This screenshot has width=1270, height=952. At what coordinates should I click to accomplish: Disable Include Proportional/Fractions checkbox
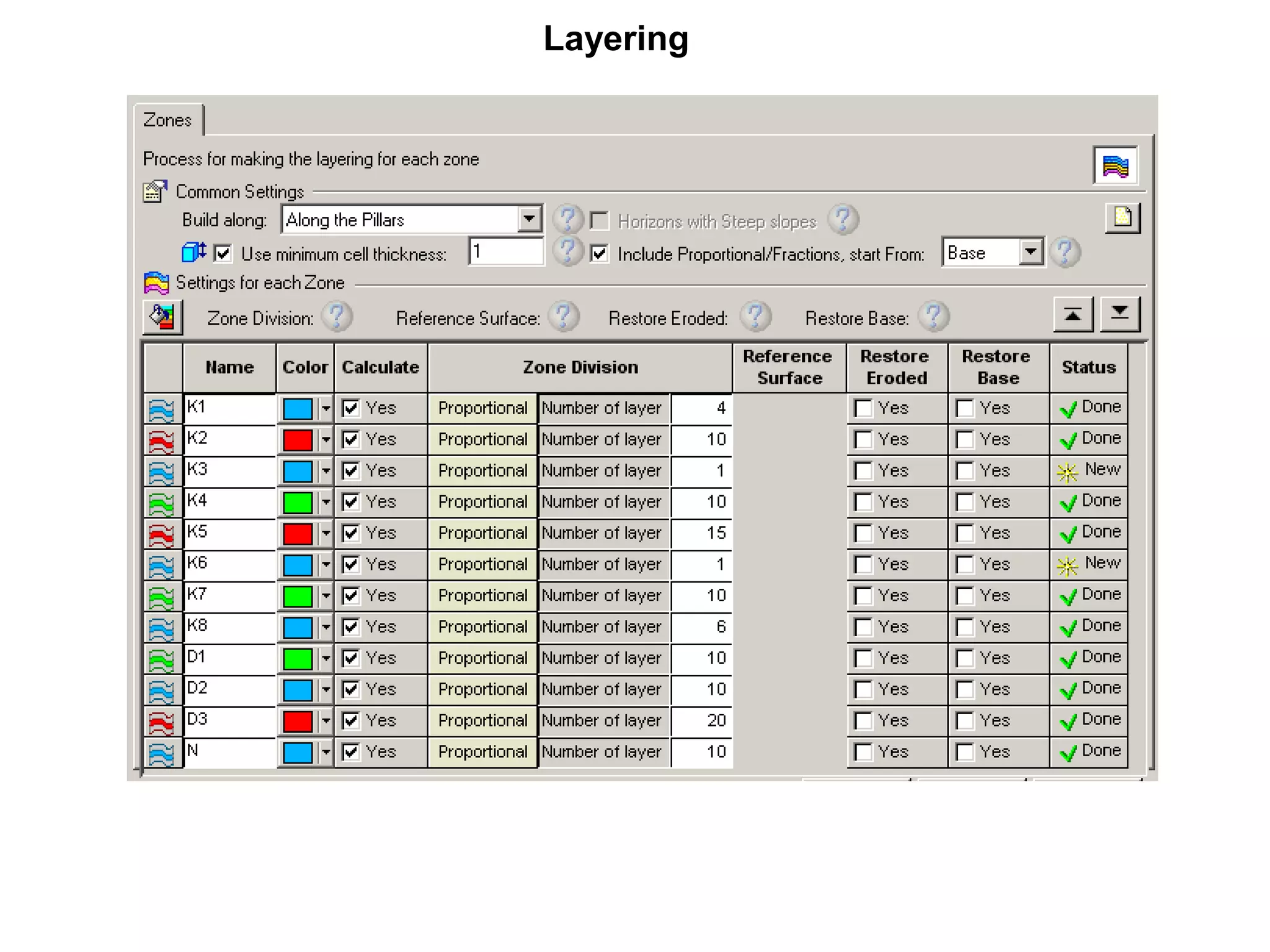[599, 253]
